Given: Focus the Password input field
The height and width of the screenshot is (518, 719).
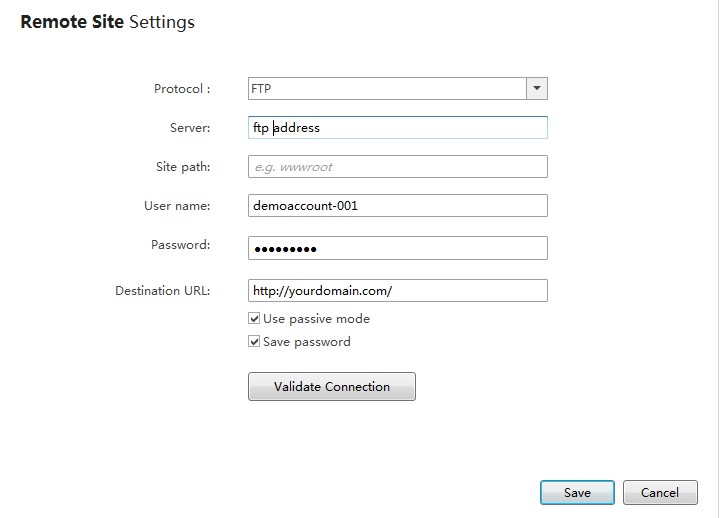Looking at the screenshot, I should point(397,247).
